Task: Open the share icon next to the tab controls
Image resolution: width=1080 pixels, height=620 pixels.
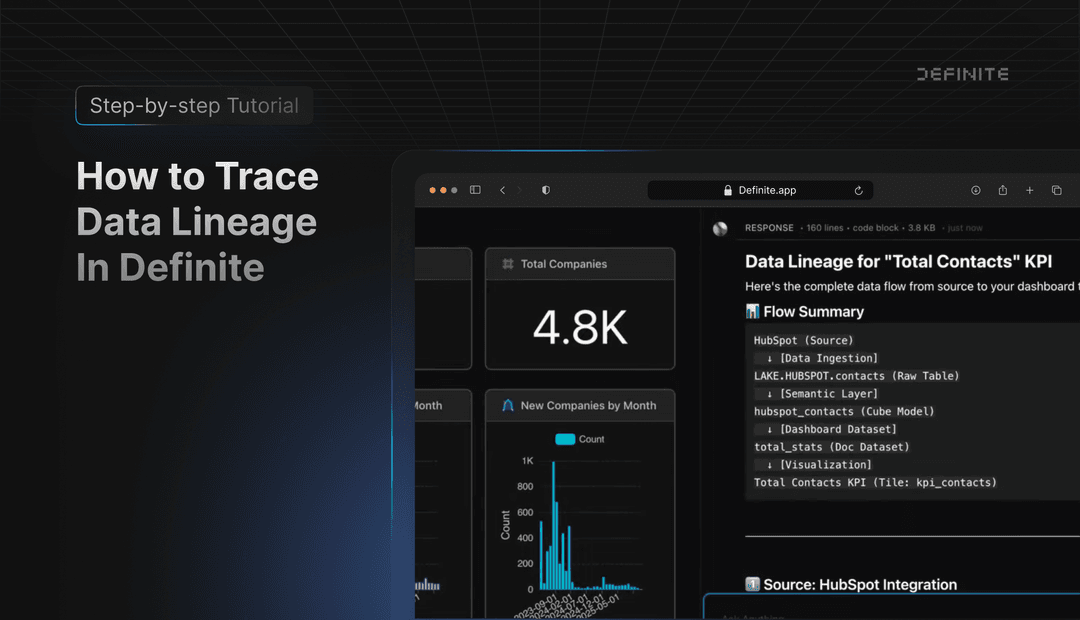Action: (1003, 189)
